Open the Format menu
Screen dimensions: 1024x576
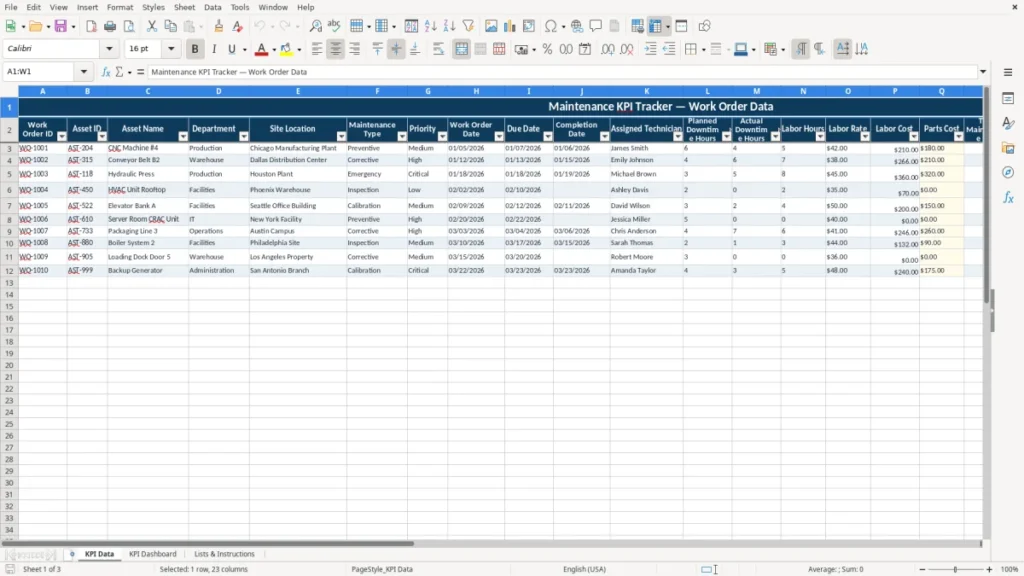tap(120, 7)
